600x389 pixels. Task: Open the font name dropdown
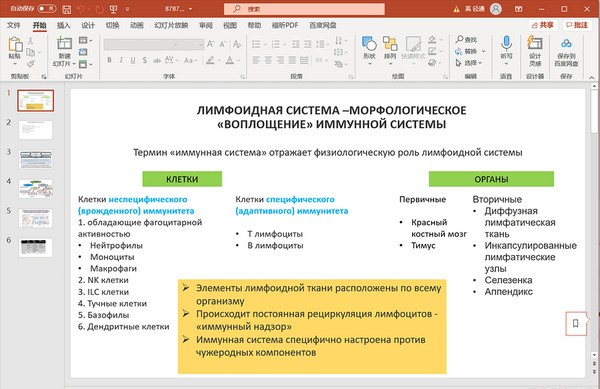[x=141, y=44]
